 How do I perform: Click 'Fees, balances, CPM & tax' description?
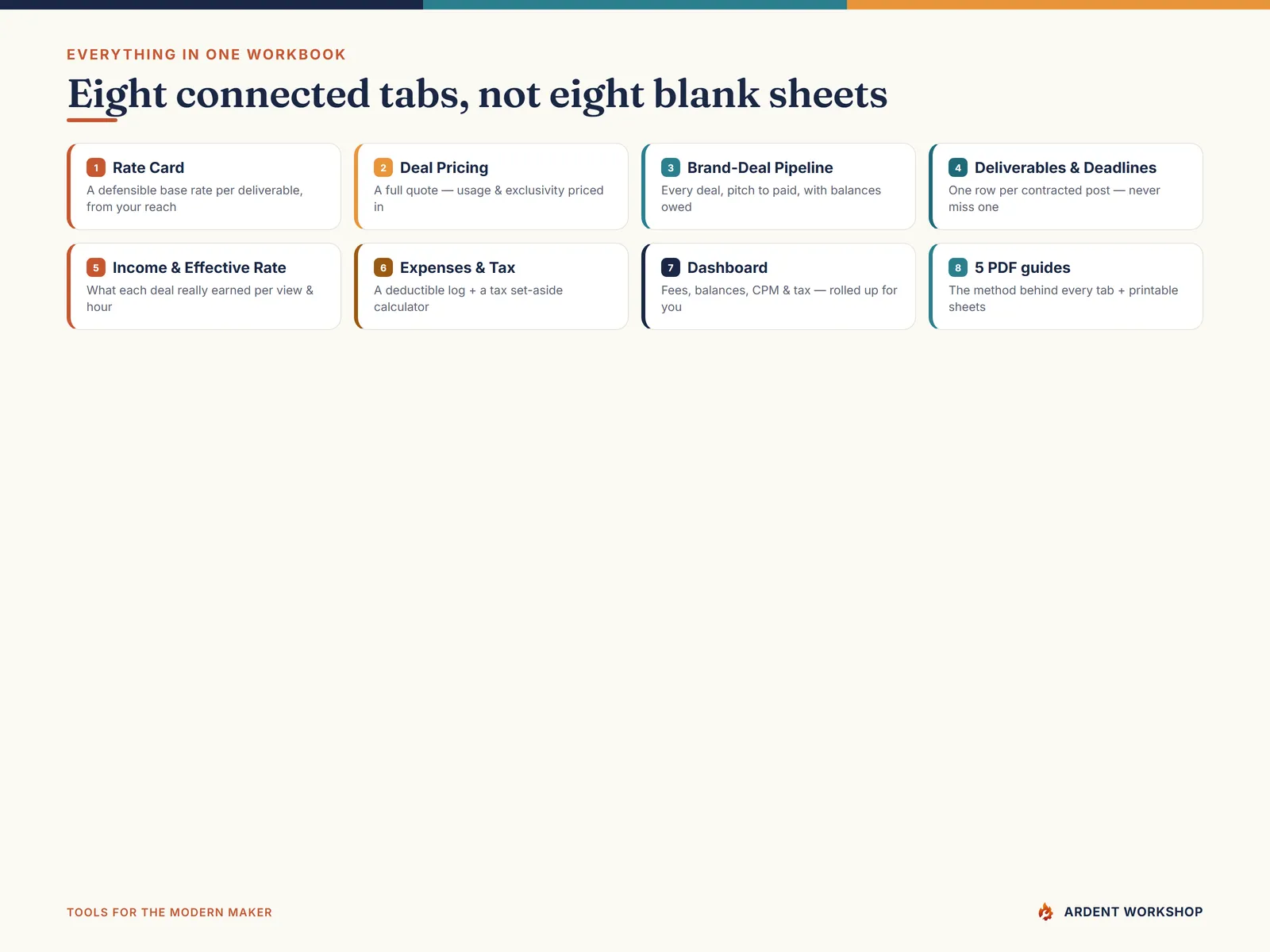coord(779,298)
